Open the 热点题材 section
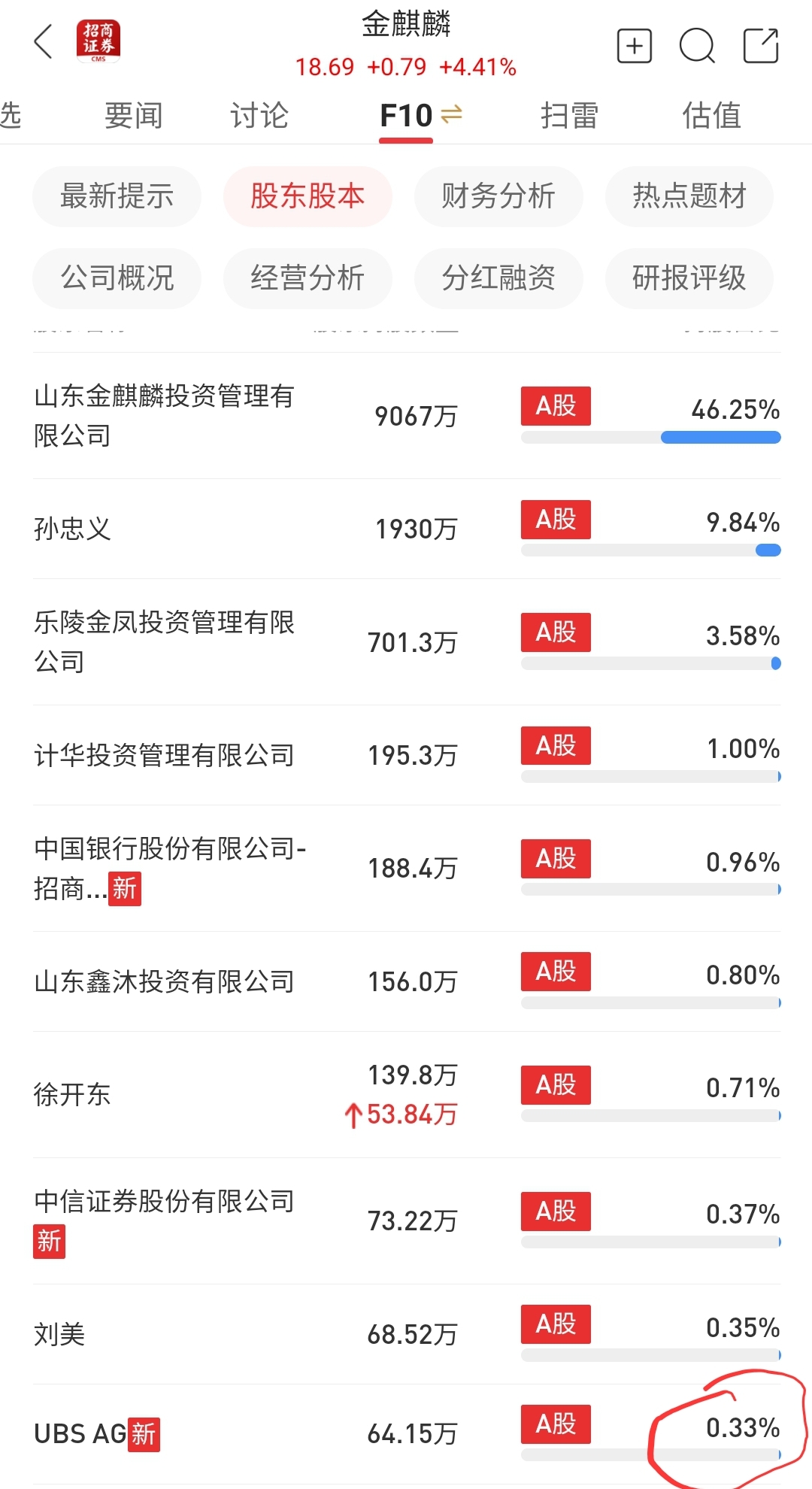The height and width of the screenshot is (1489, 812). pyautogui.click(x=689, y=196)
